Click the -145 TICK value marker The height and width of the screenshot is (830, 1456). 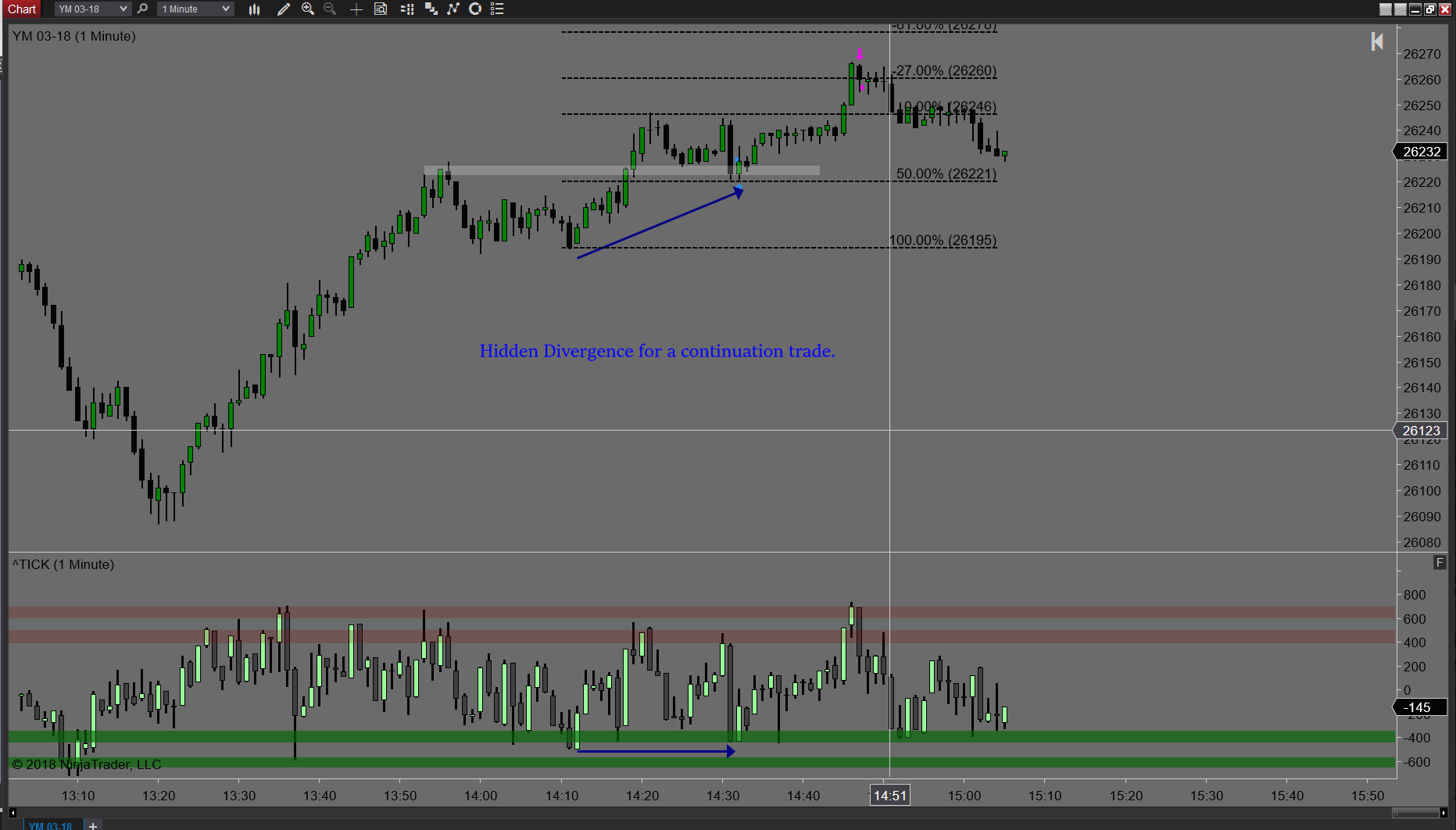click(1421, 707)
